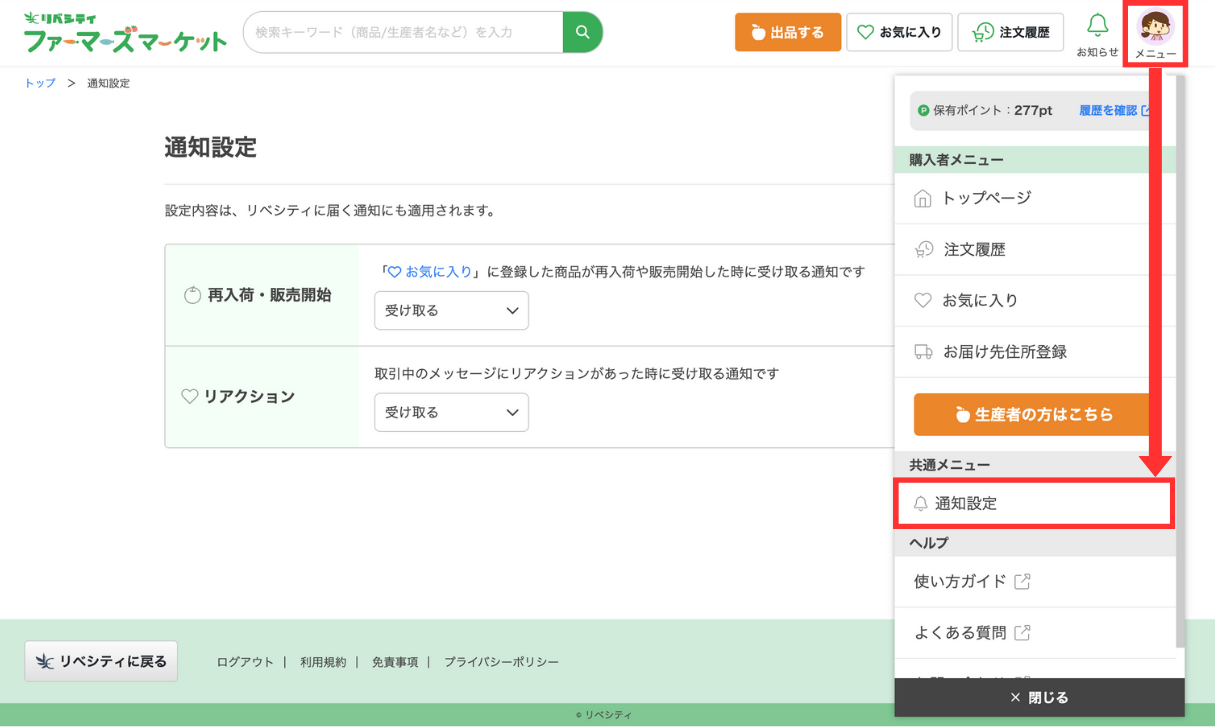Screen dimensions: 1215x727
Task: Click the 出品する orange button
Action: click(x=787, y=32)
